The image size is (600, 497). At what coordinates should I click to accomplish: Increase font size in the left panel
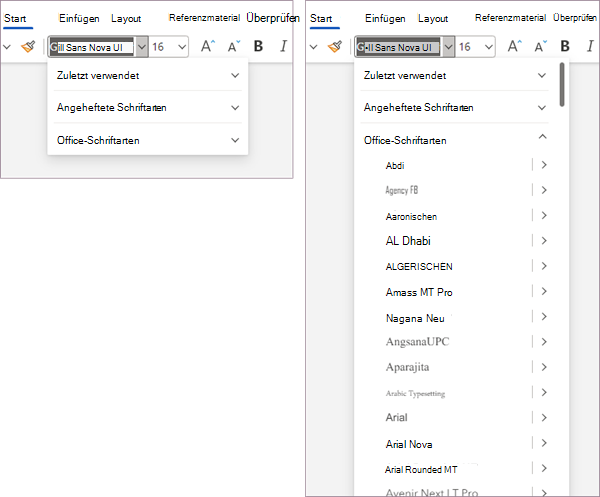tap(208, 46)
